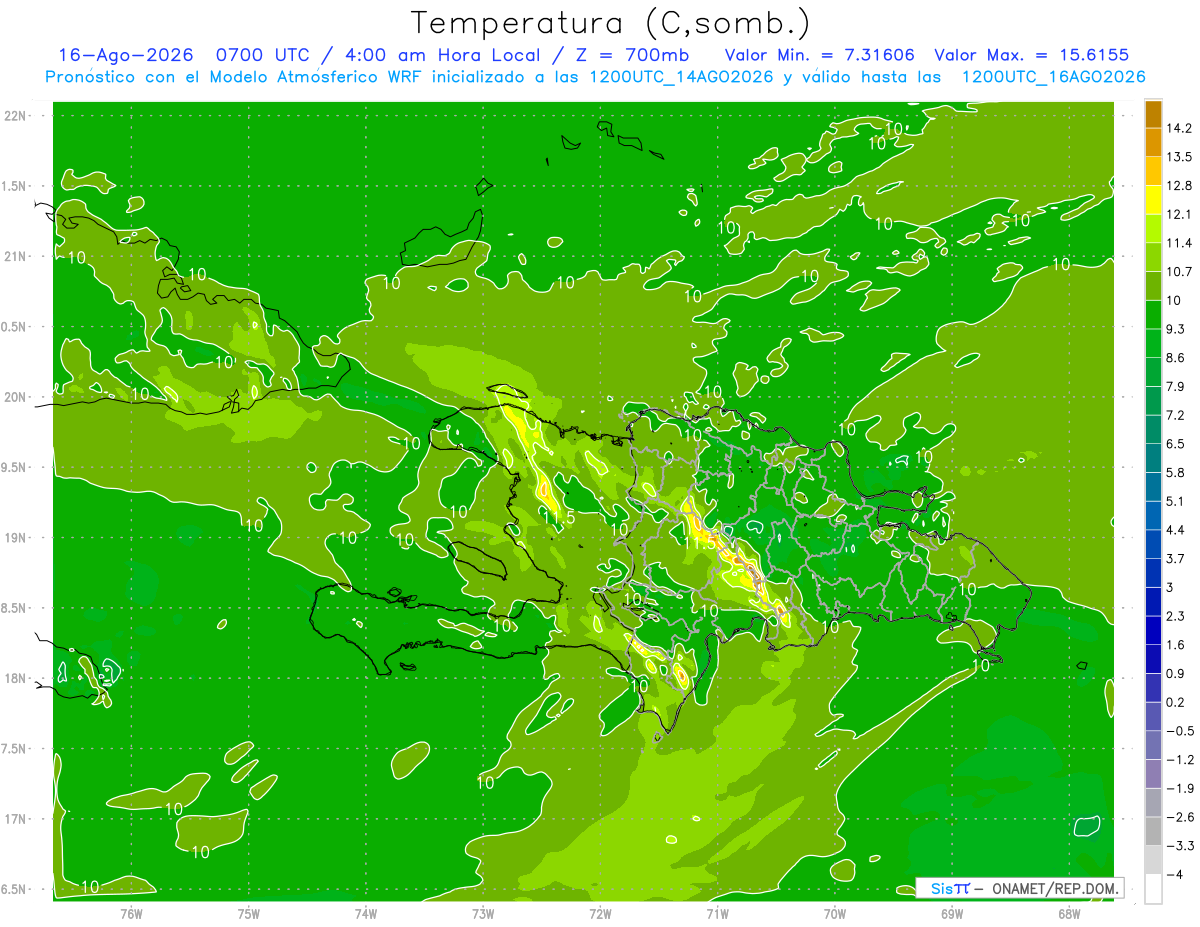Image resolution: width=1200 pixels, height=927 pixels.
Task: Click the "14.2" value on color scale
Action: [1179, 128]
